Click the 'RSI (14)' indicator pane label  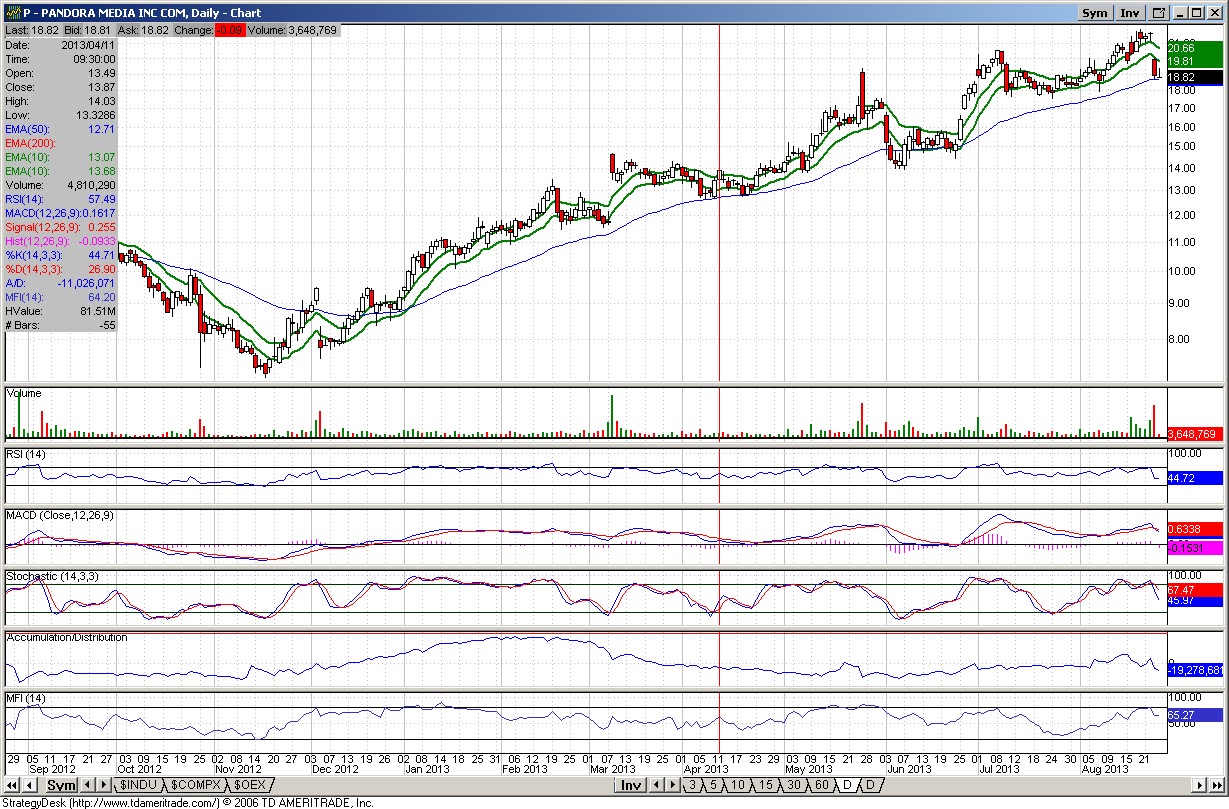(x=26, y=455)
